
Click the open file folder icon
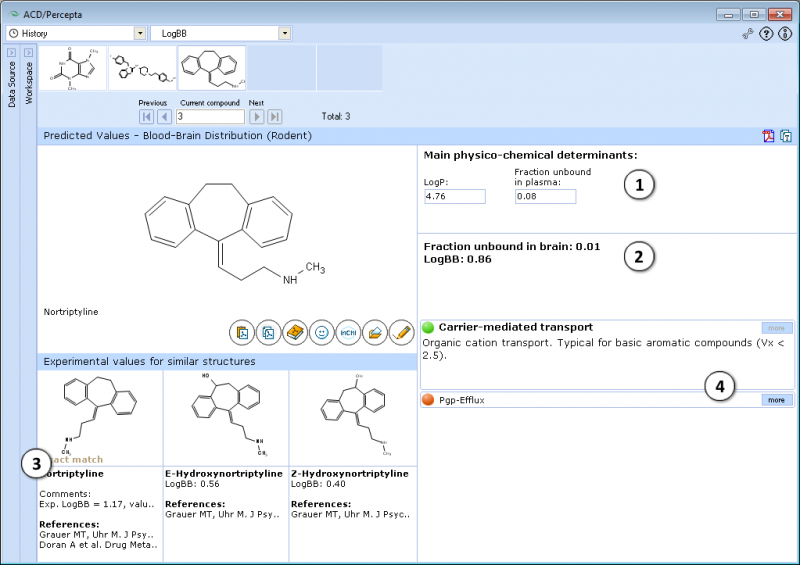374,333
